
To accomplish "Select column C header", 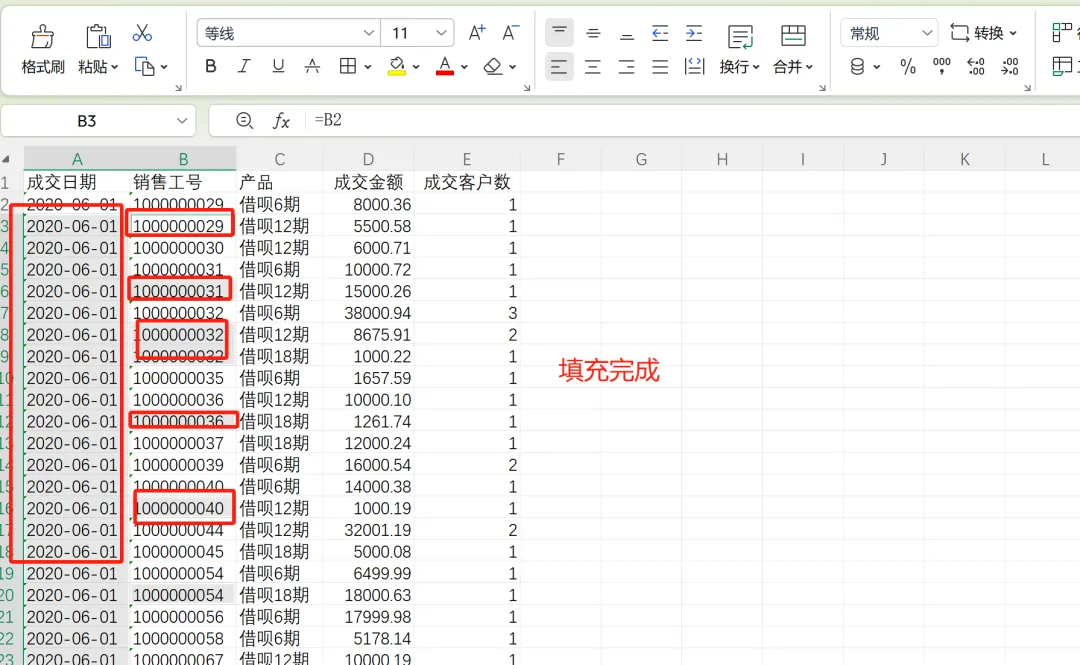I will [280, 159].
